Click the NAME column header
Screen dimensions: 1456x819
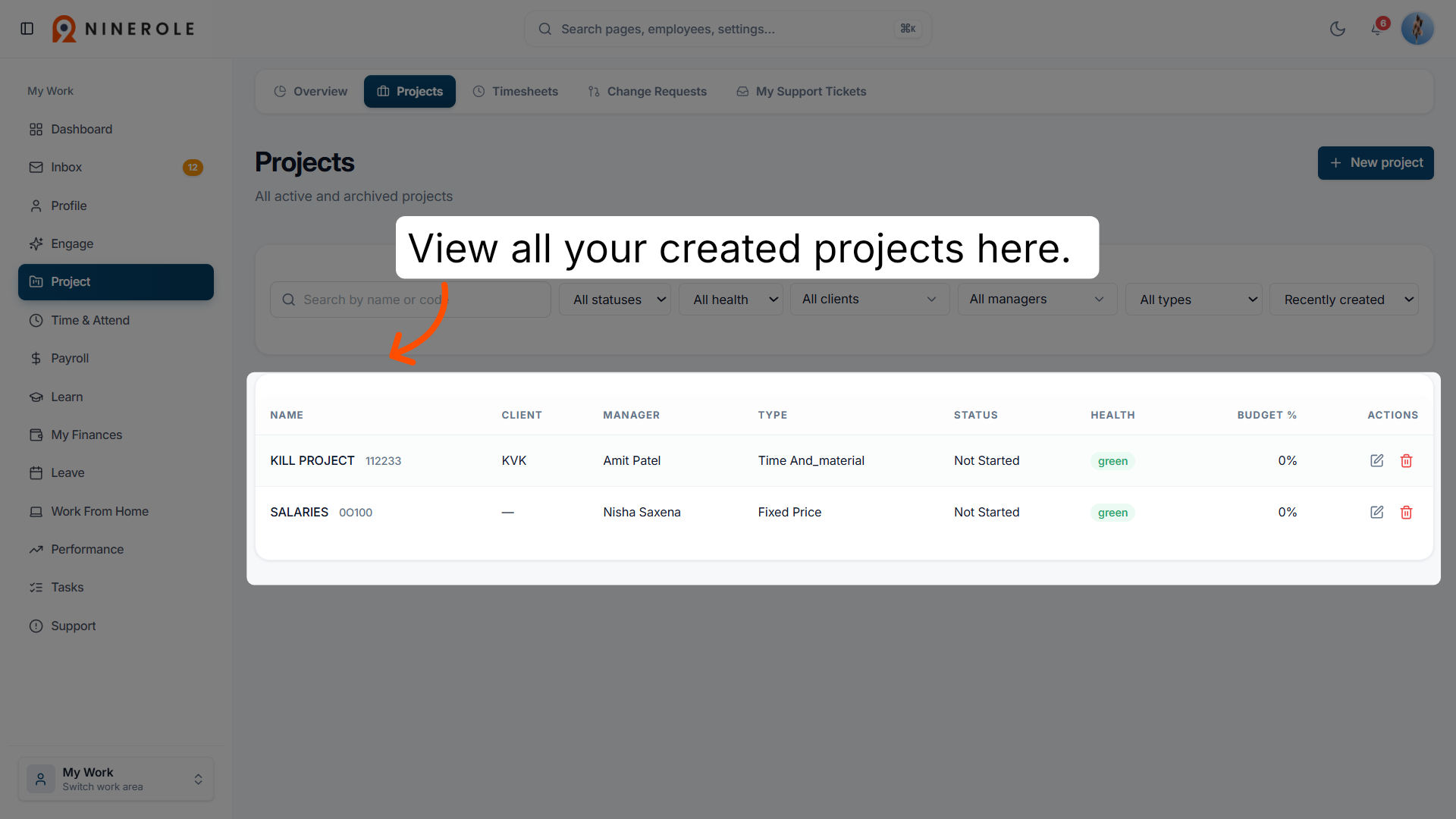287,415
